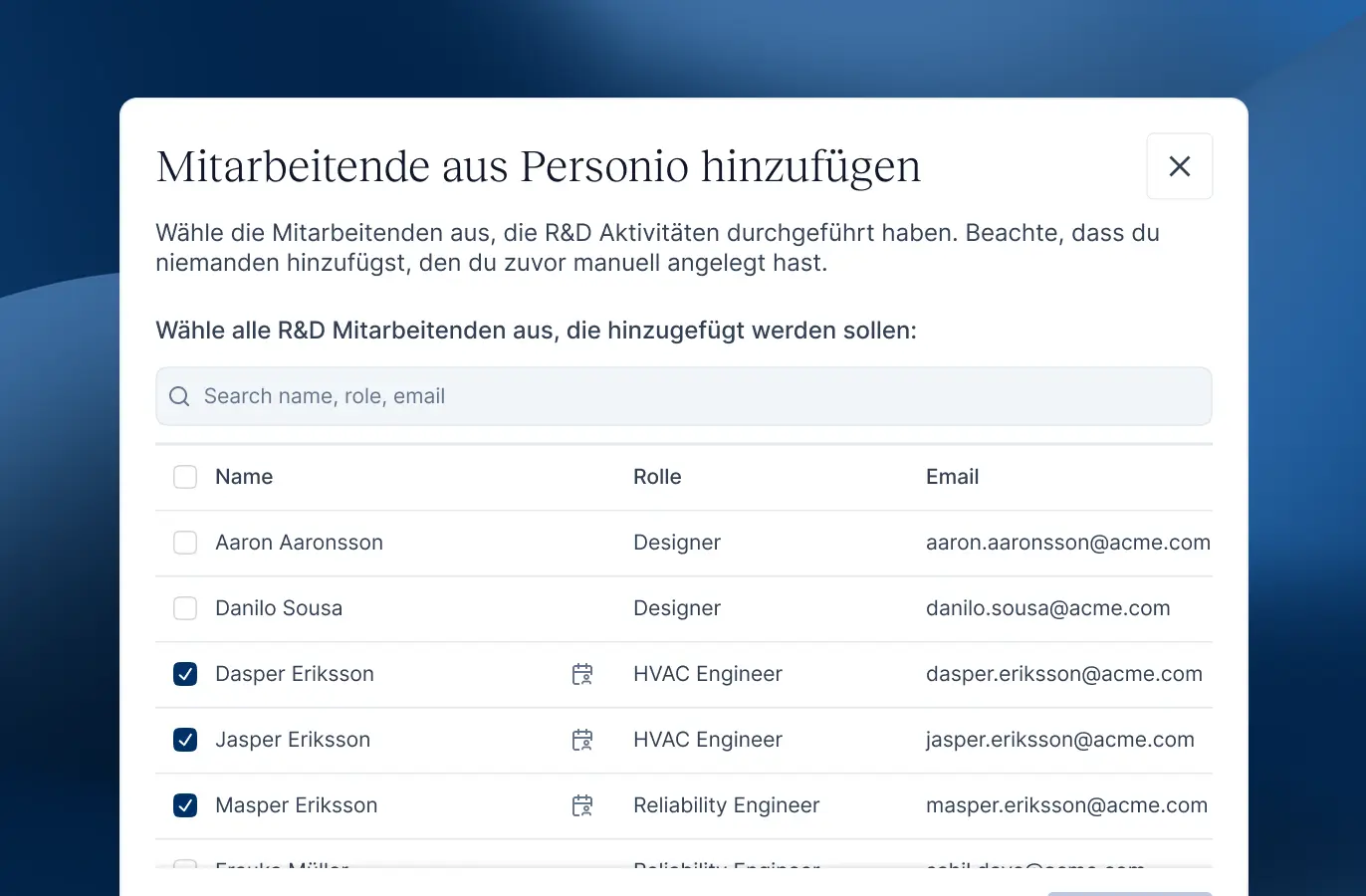This screenshot has height=896, width=1366.
Task: Check the box for Aaron Aaronsson
Action: click(x=185, y=543)
